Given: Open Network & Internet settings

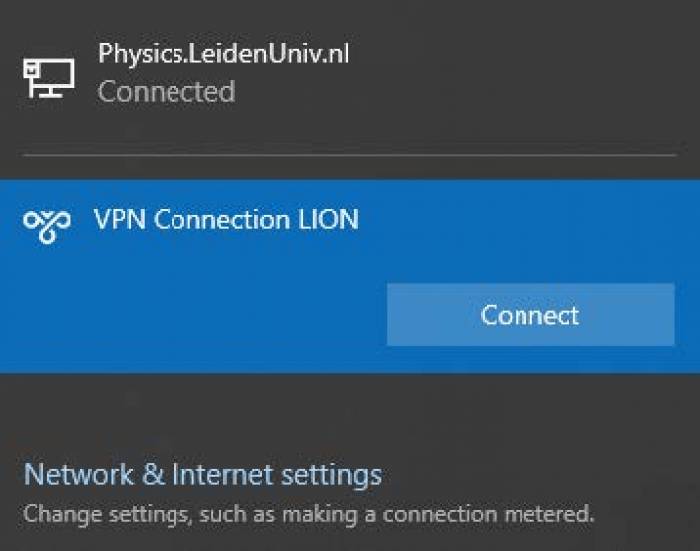Looking at the screenshot, I should 203,474.
